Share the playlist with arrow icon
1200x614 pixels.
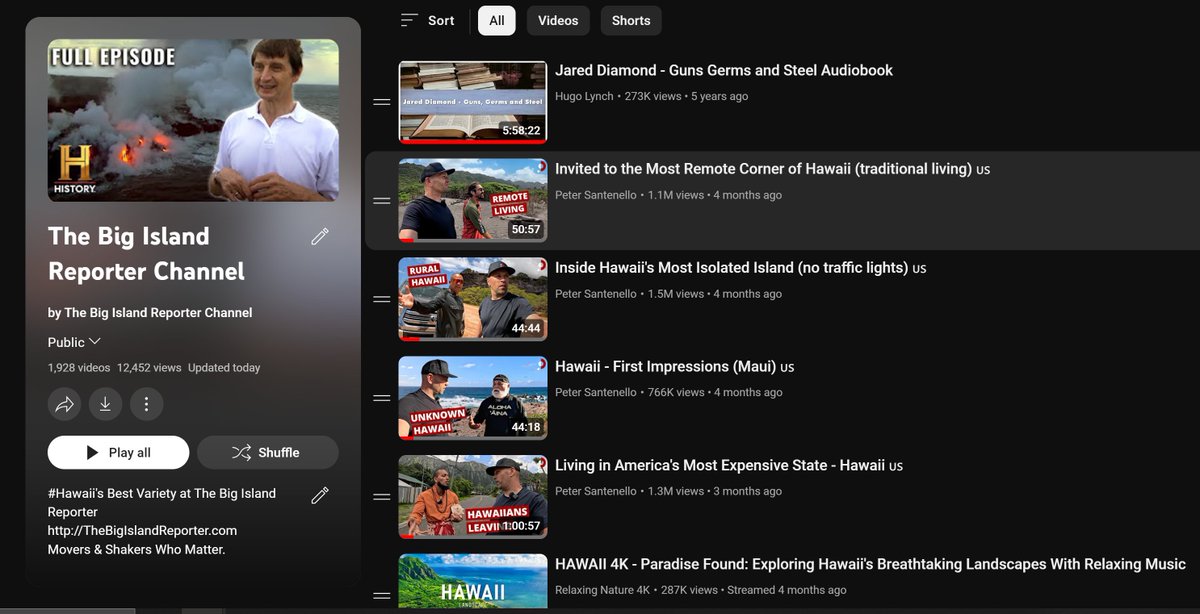coord(64,404)
